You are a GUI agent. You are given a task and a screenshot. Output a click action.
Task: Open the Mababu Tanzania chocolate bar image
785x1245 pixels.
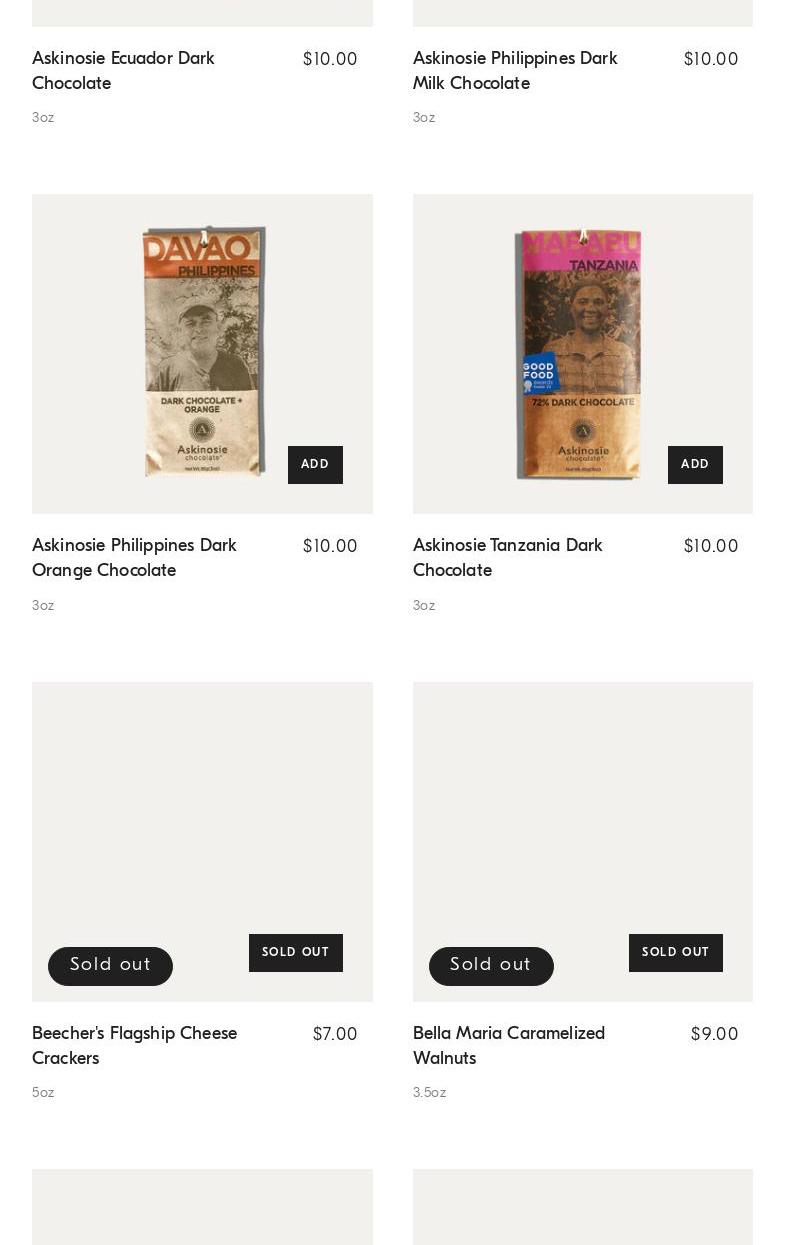point(582,354)
